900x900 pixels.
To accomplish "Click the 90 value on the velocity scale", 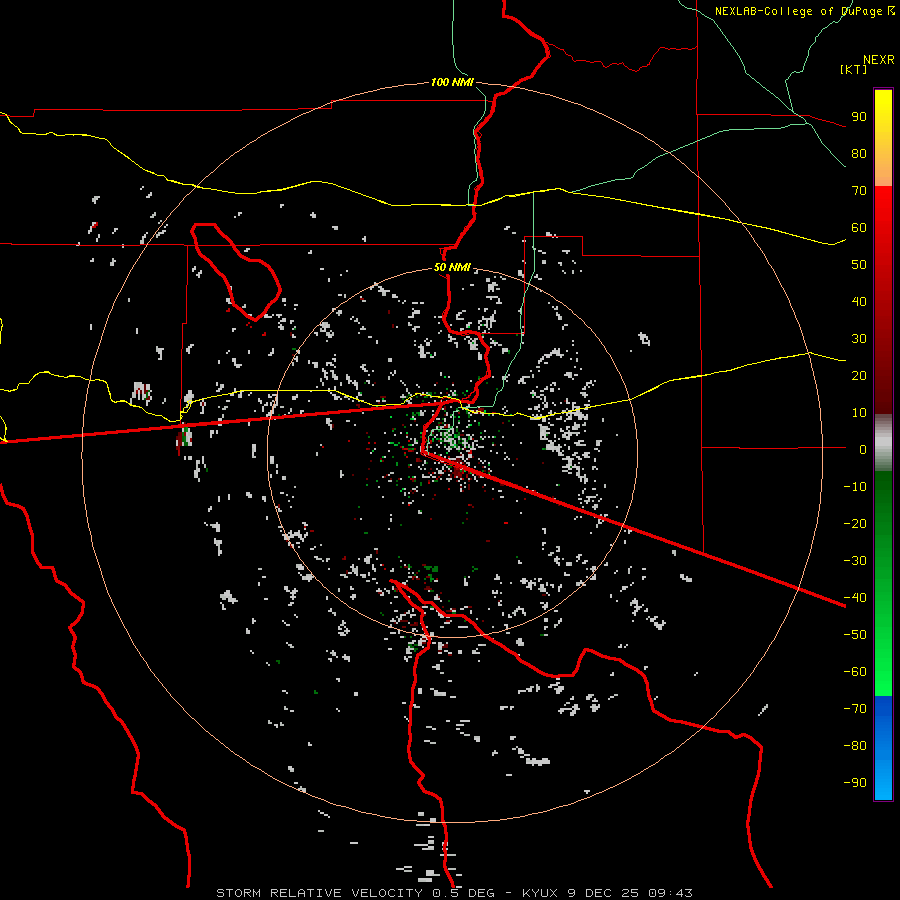I will 859,117.
